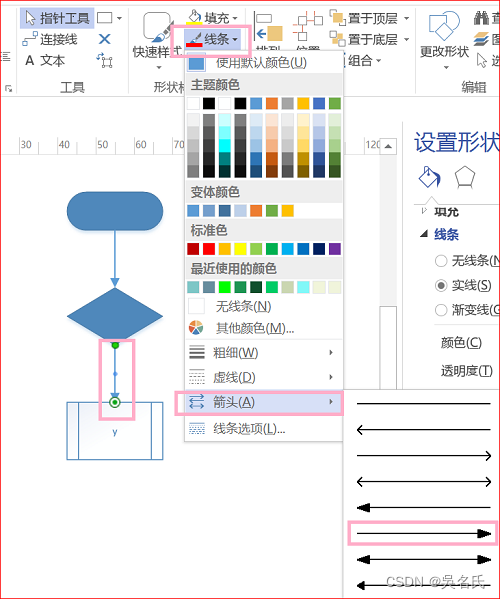The image size is (500, 599).
Task: Open the Quick Styles (快速样式) gallery
Action: [157, 40]
